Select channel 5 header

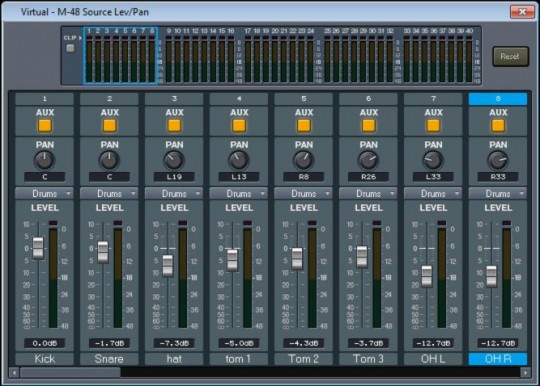tap(303, 99)
